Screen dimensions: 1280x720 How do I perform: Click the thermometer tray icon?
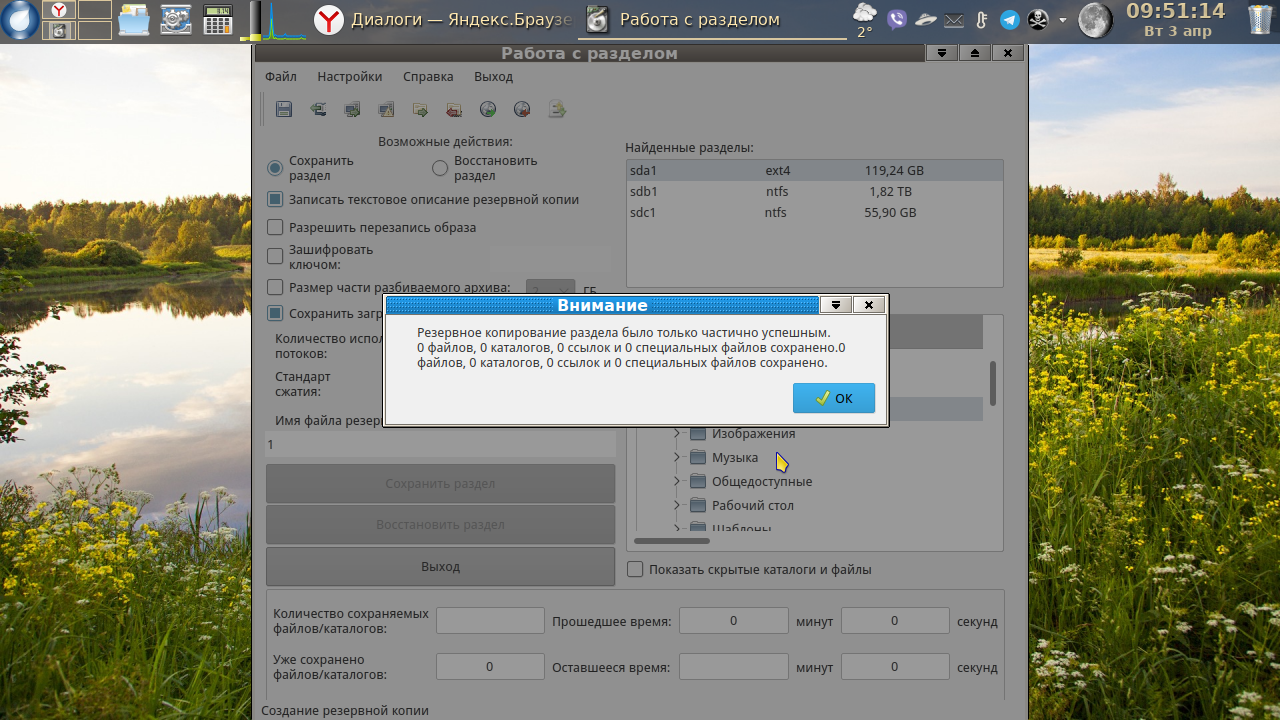tap(981, 19)
